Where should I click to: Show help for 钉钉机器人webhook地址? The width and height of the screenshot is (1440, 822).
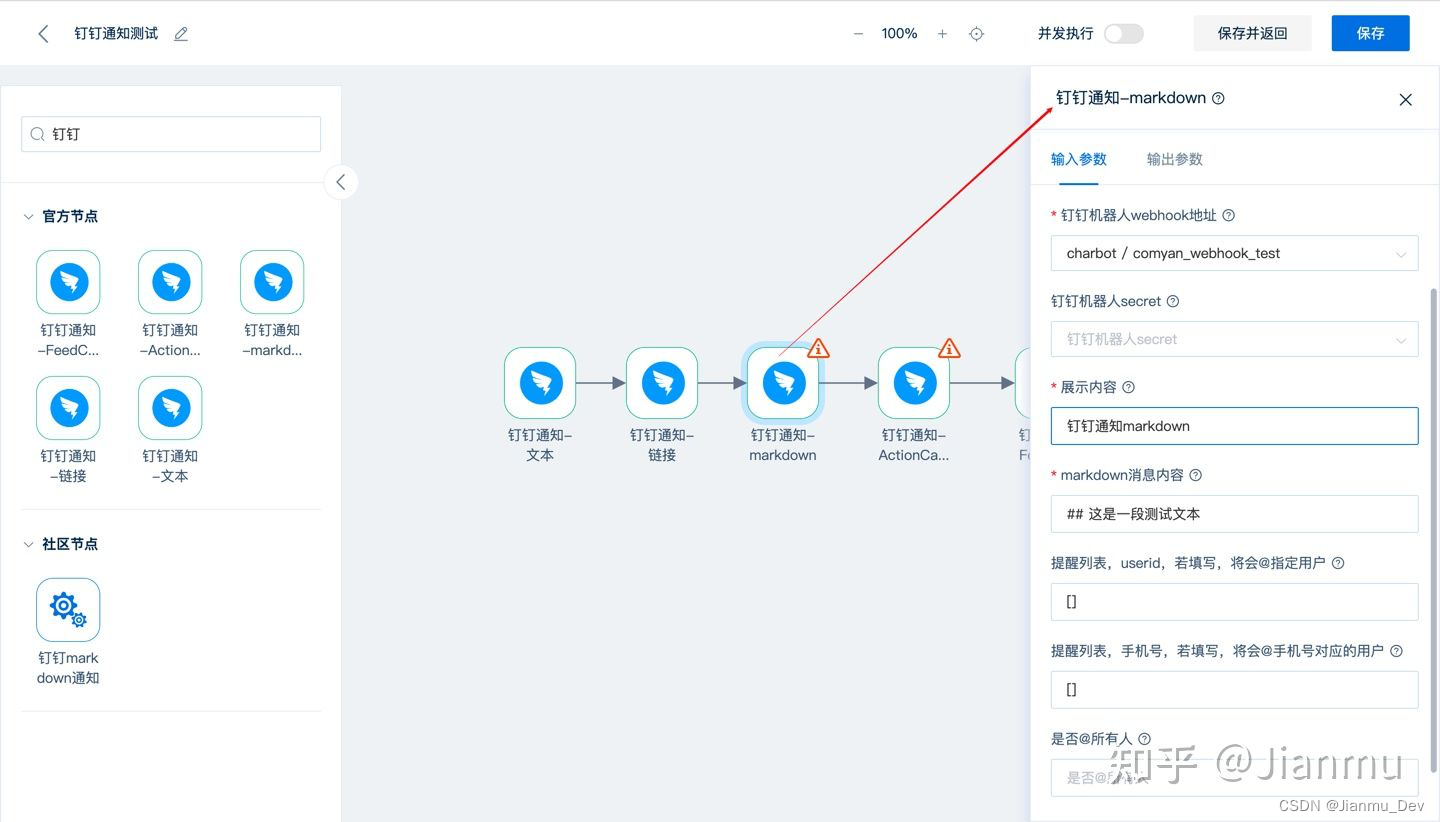coord(1229,215)
